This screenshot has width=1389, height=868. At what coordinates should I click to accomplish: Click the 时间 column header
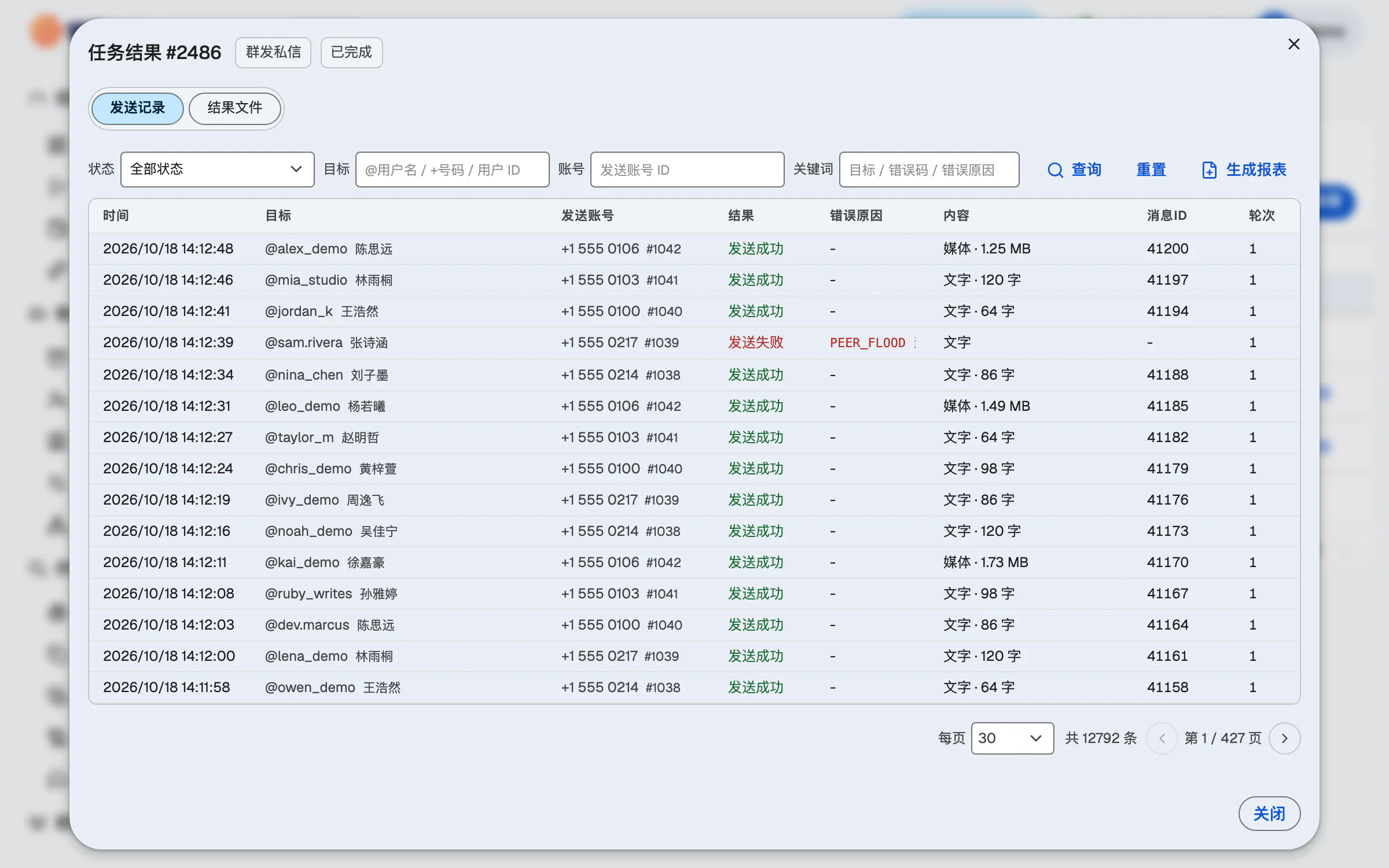pyautogui.click(x=116, y=216)
